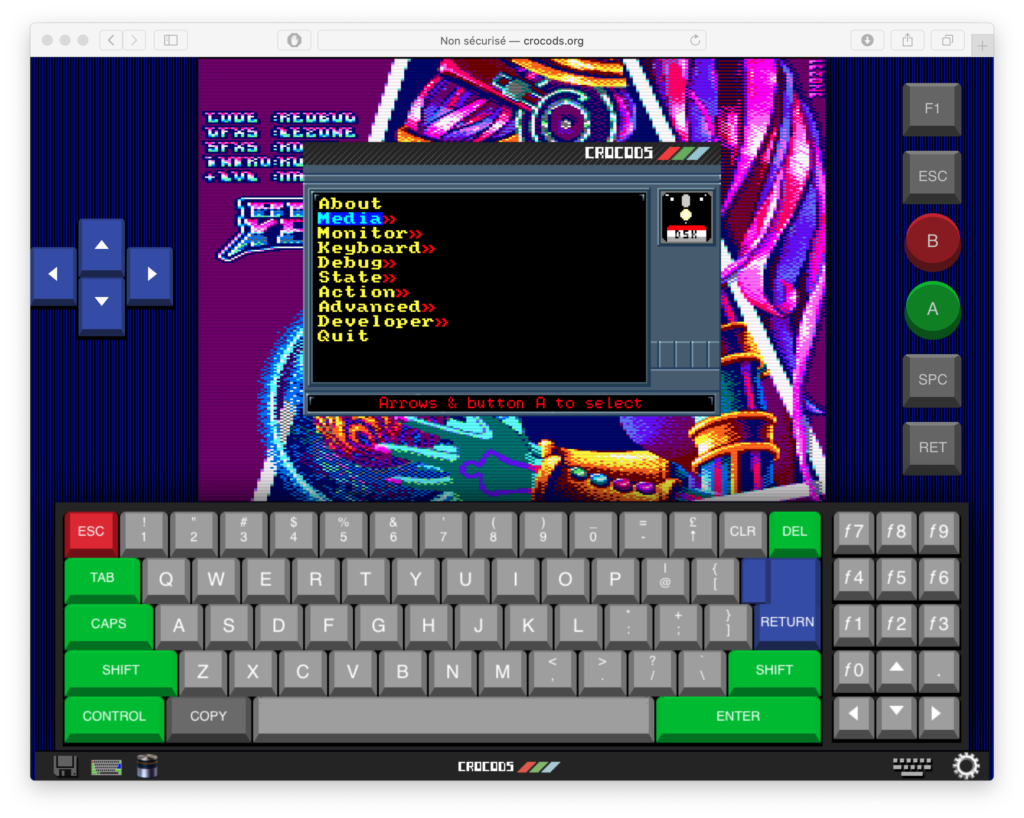Viewport: 1024px width, 818px height.
Task: Toggle the on-screen keyboard icon at bottom right
Action: tap(911, 764)
